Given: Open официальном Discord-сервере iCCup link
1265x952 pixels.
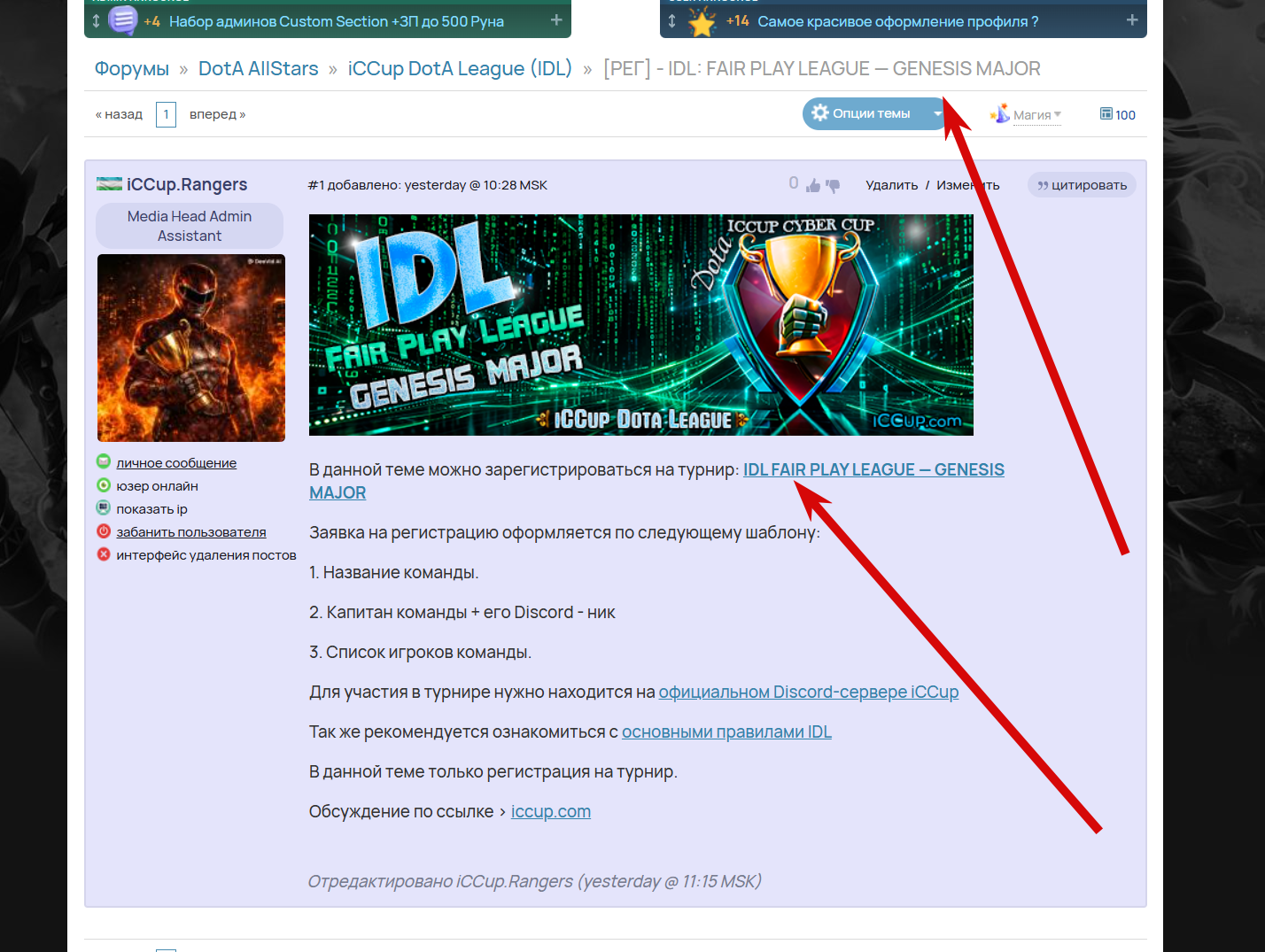Looking at the screenshot, I should pyautogui.click(x=809, y=692).
